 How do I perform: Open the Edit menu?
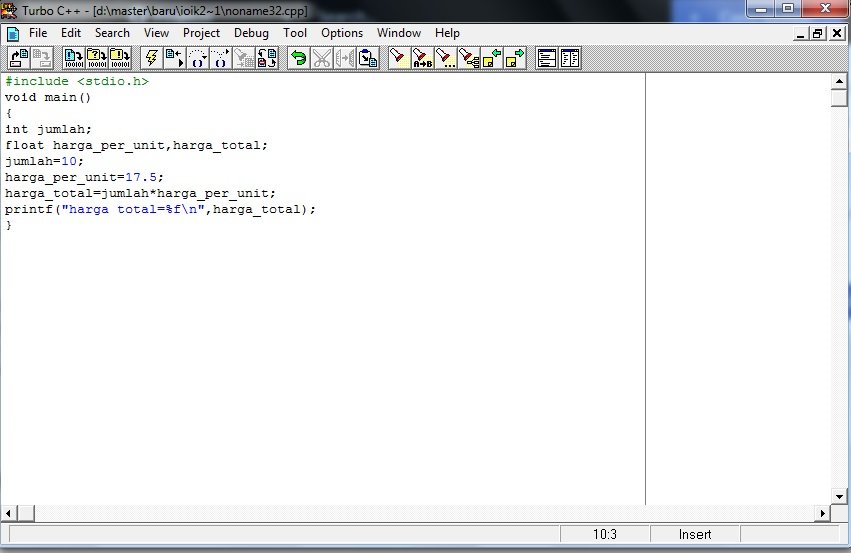point(71,33)
